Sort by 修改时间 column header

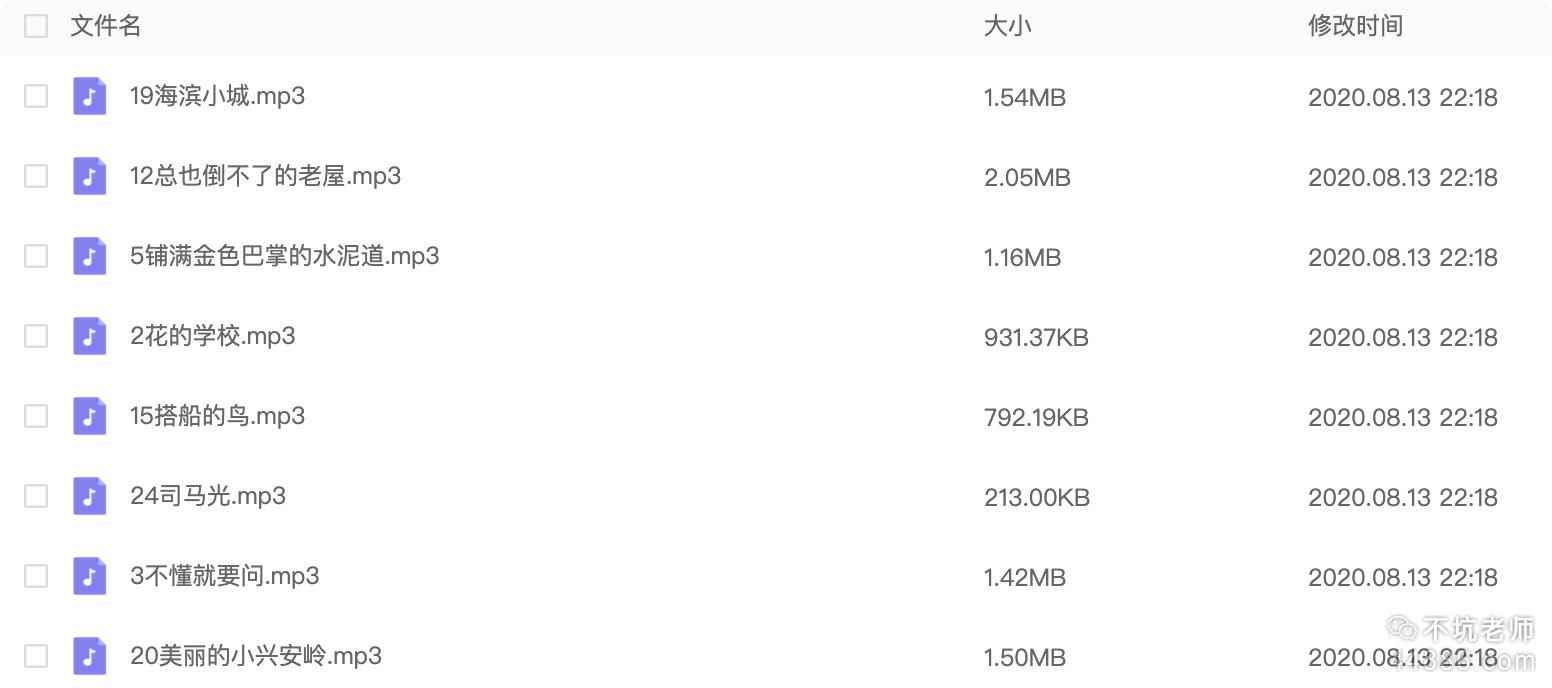(x=1355, y=26)
